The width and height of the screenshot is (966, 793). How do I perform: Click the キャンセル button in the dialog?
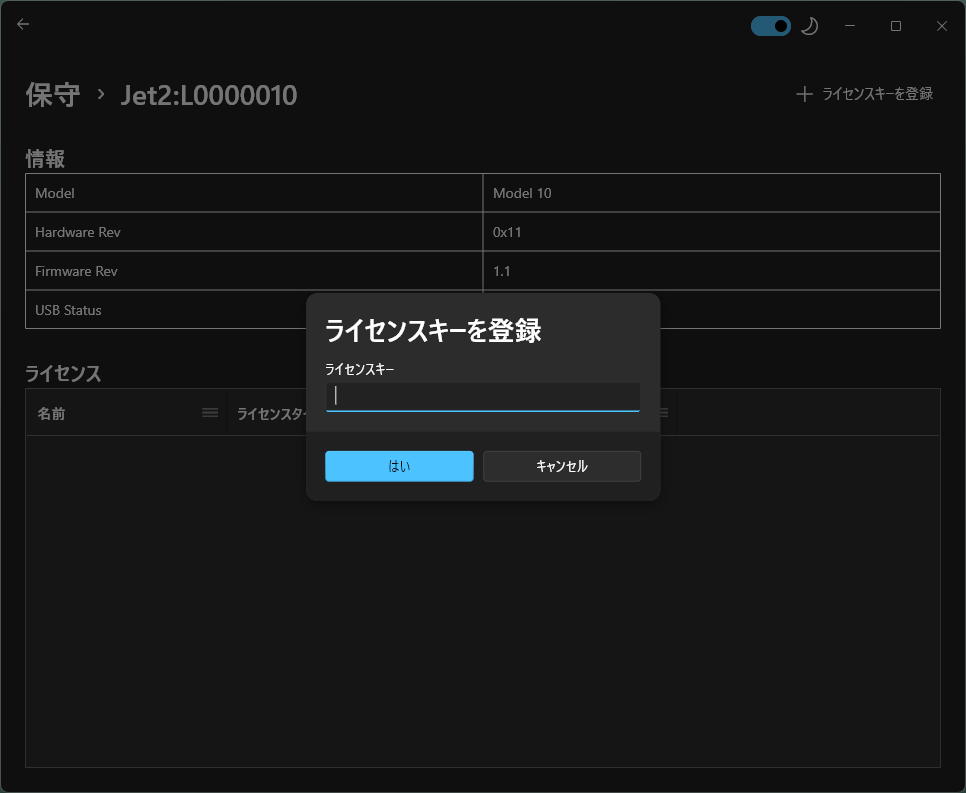pyautogui.click(x=561, y=466)
